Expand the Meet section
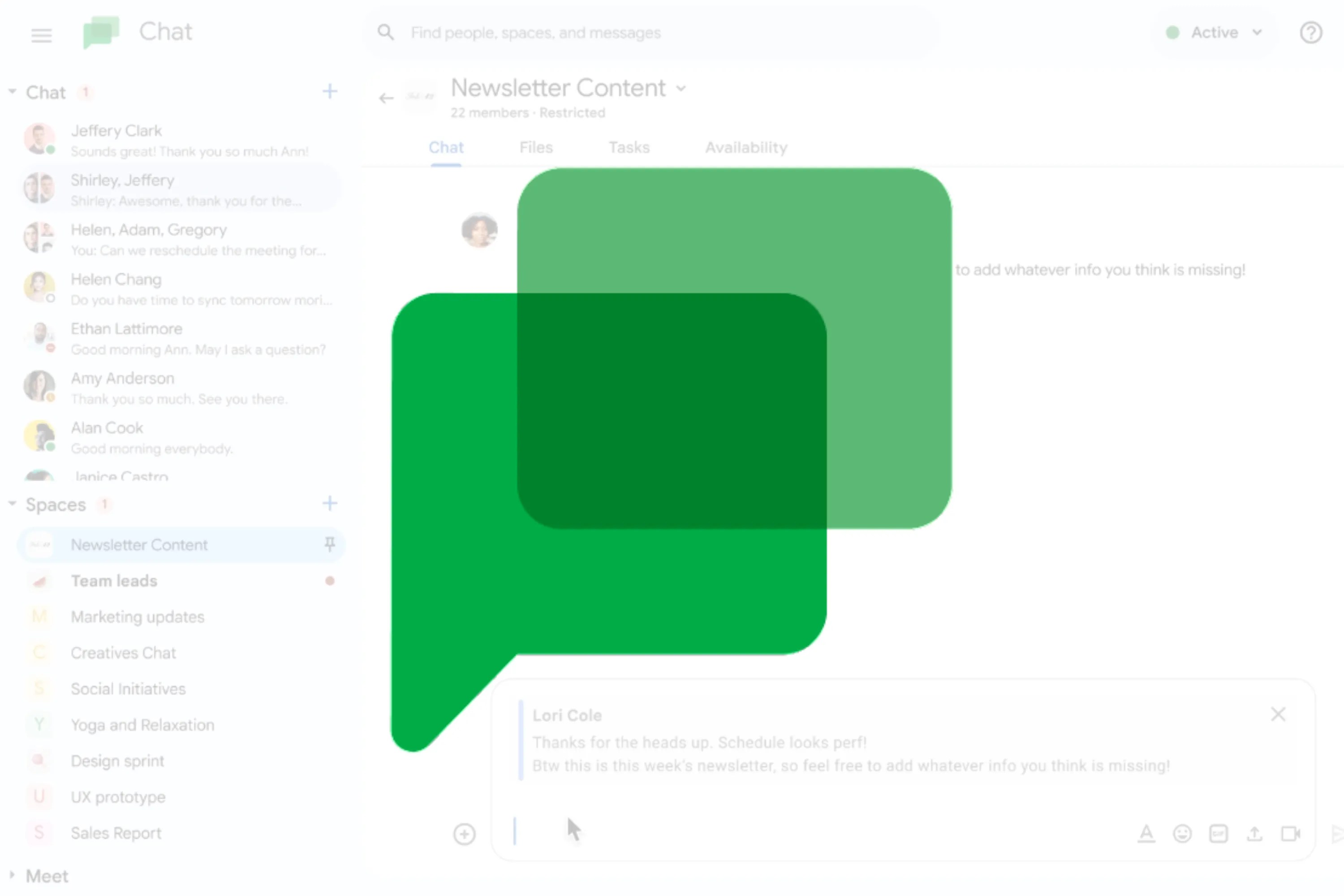The height and width of the screenshot is (896, 1344). tap(12, 875)
